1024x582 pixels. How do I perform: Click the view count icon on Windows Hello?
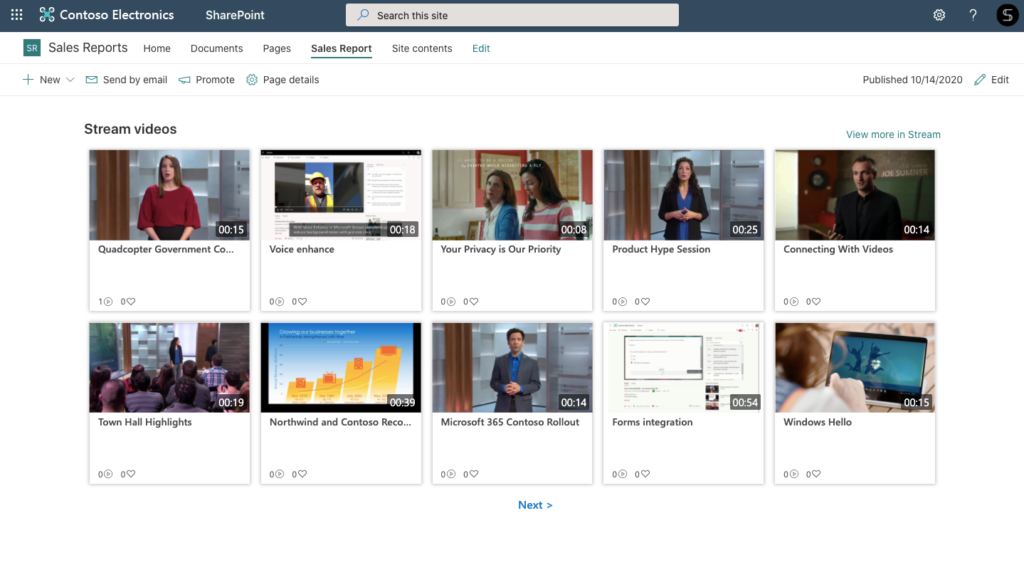[x=794, y=474]
